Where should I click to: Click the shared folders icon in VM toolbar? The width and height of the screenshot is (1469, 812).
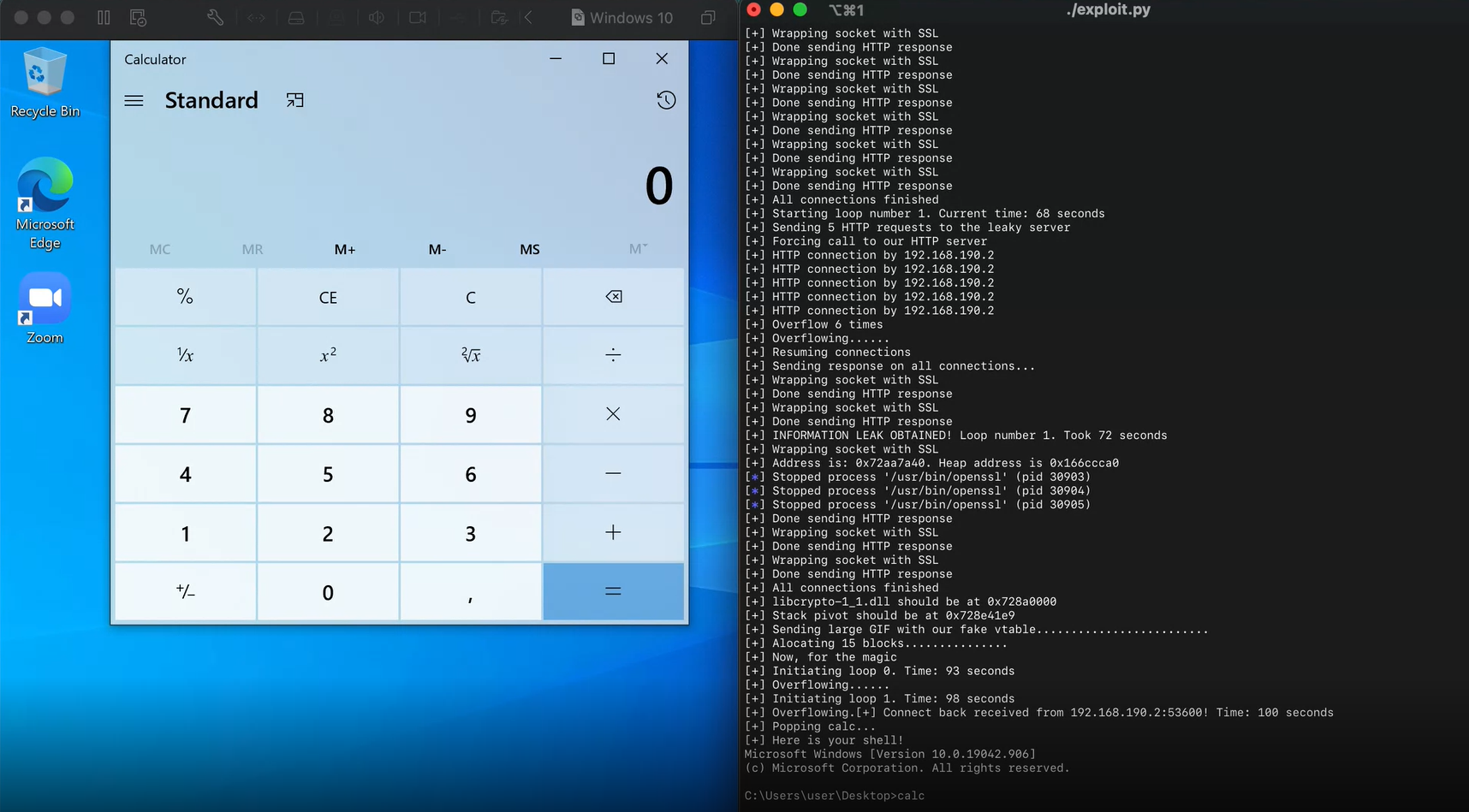[x=499, y=17]
